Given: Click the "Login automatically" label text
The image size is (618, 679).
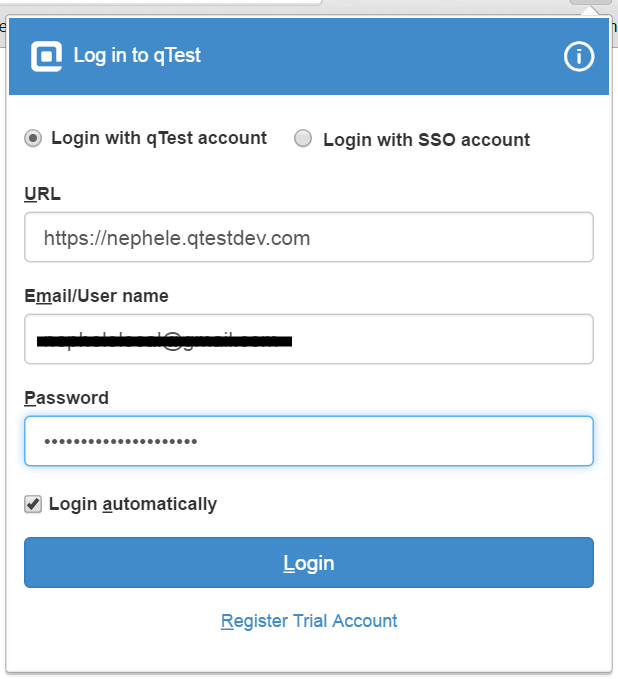Looking at the screenshot, I should coord(133,504).
